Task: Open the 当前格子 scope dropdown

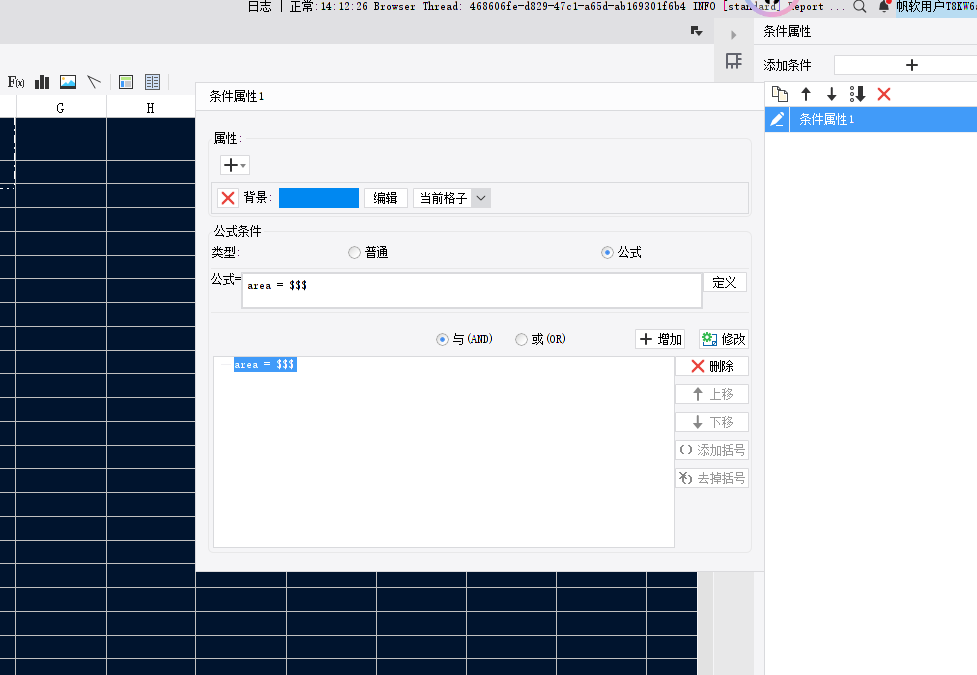Action: [x=481, y=198]
